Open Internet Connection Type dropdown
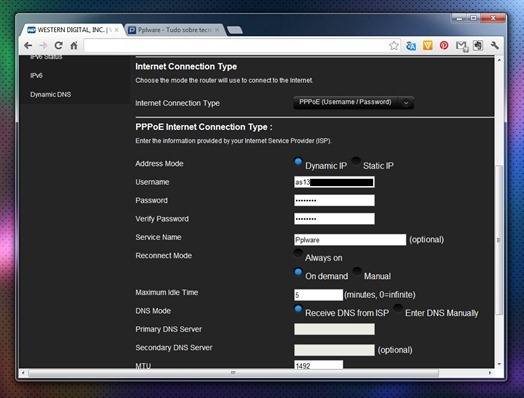Image resolution: width=524 pixels, height=398 pixels. pyautogui.click(x=354, y=103)
